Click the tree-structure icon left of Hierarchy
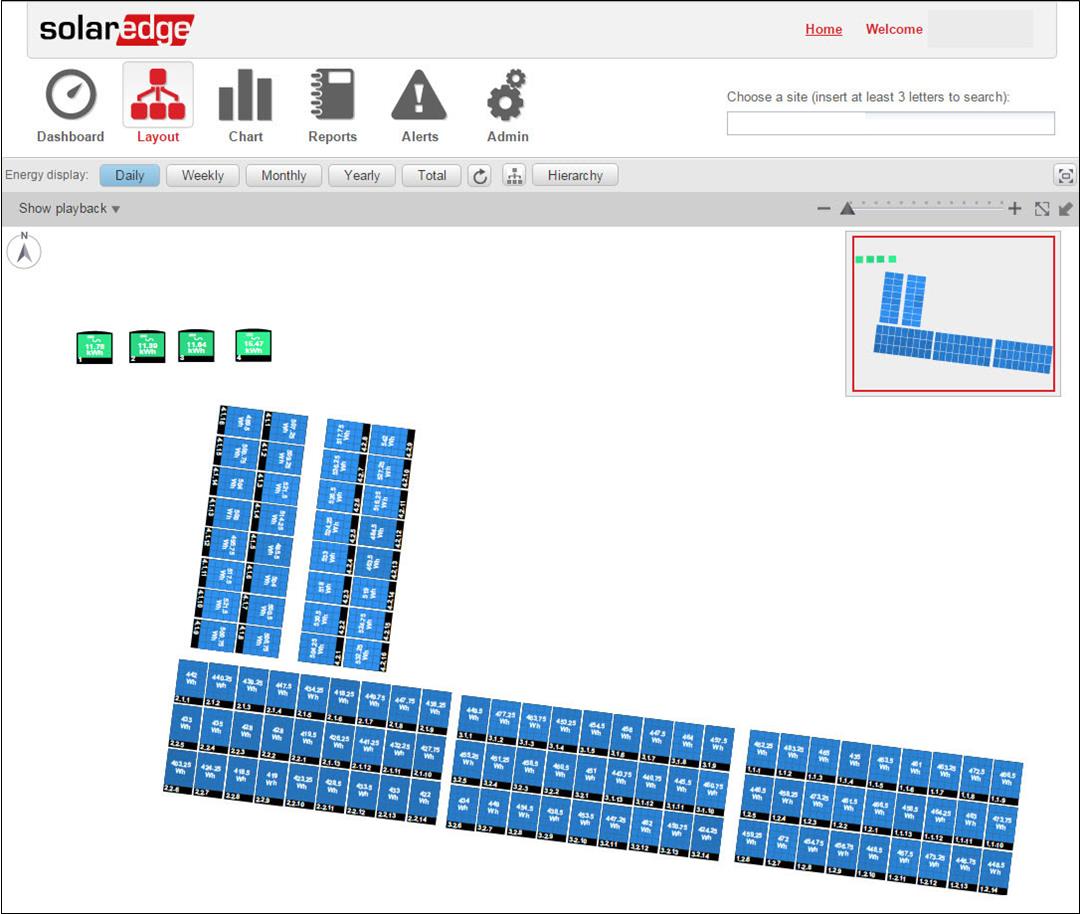The width and height of the screenshot is (1081, 914). (514, 176)
